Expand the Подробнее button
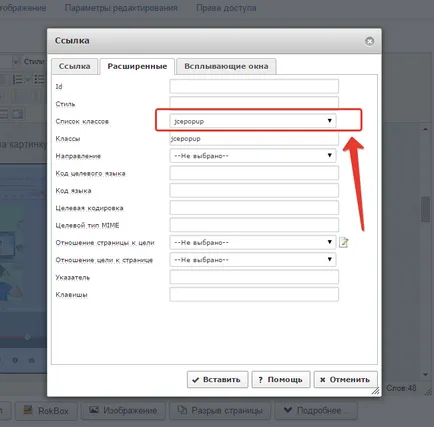 [x=315, y=410]
